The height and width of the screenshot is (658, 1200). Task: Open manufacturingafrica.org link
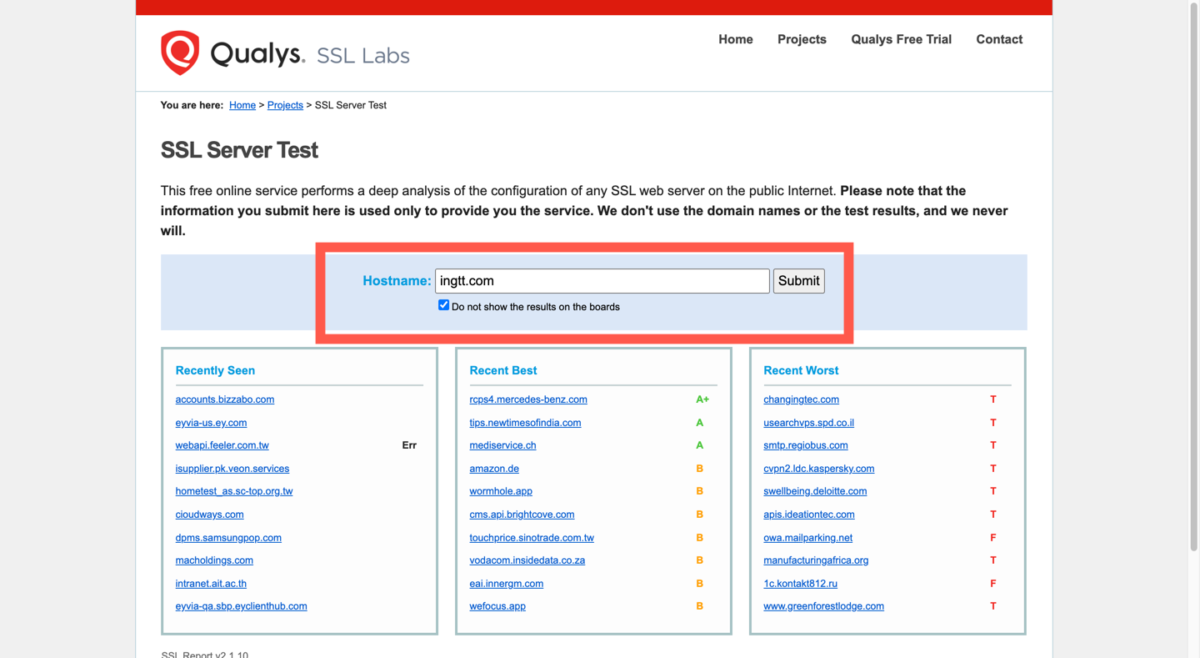pyautogui.click(x=816, y=560)
